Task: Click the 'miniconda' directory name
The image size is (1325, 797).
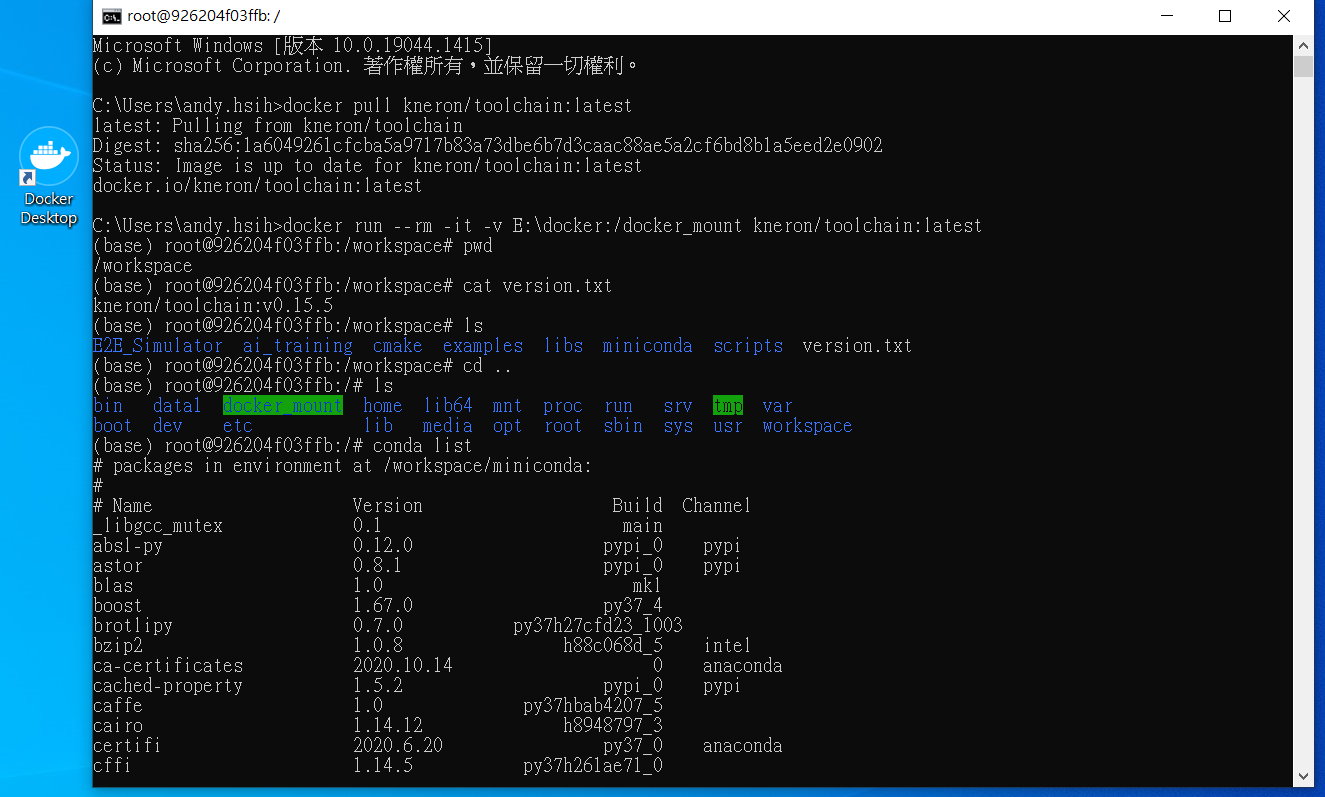Action: 648,345
